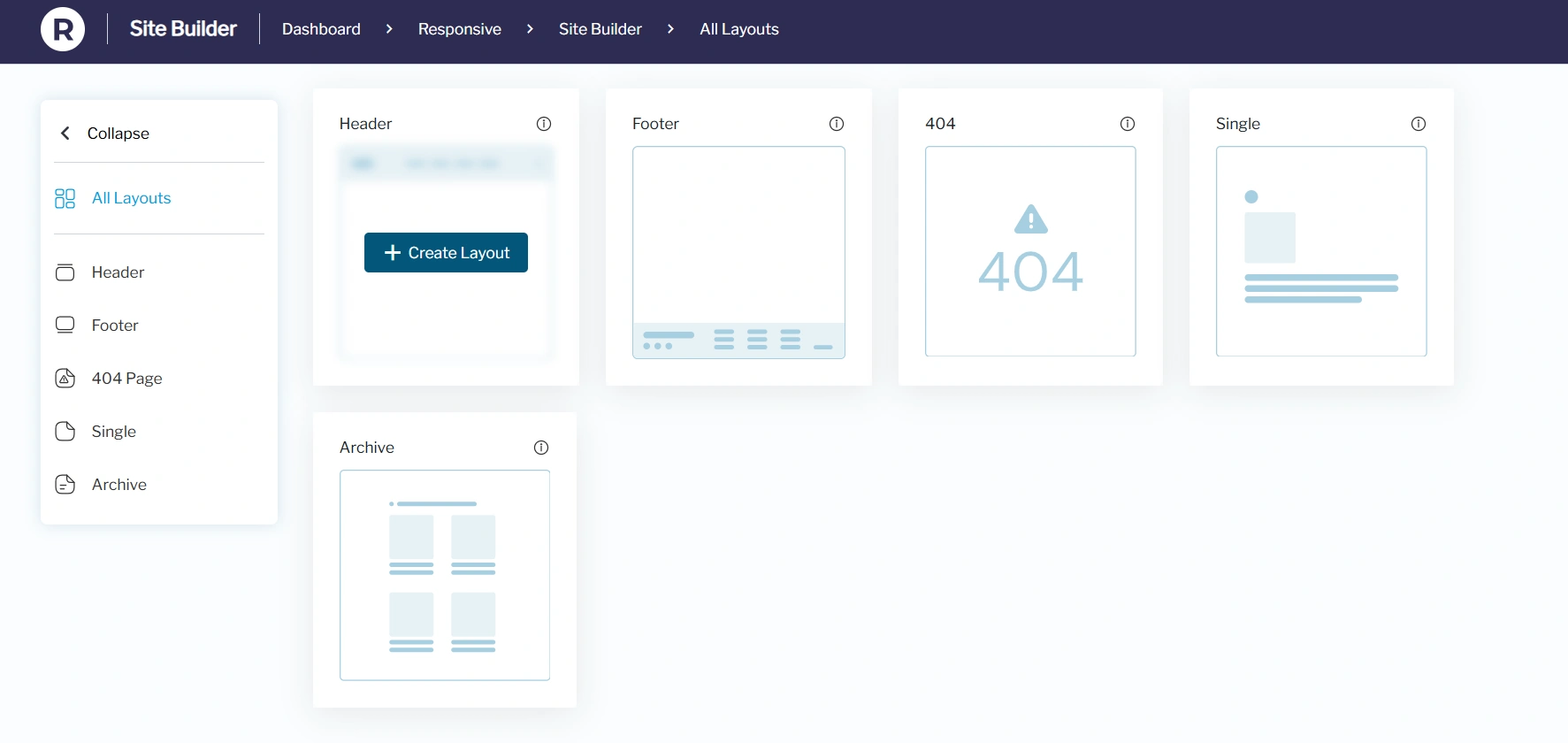Click the Header sidebar icon
This screenshot has height=743, width=1568.
[65, 272]
